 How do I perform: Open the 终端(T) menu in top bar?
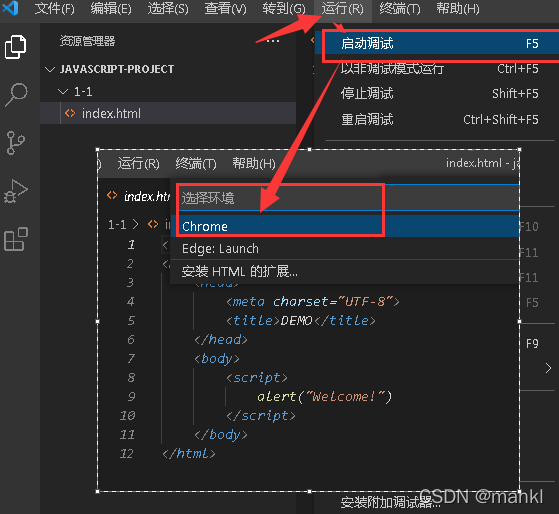pyautogui.click(x=400, y=8)
